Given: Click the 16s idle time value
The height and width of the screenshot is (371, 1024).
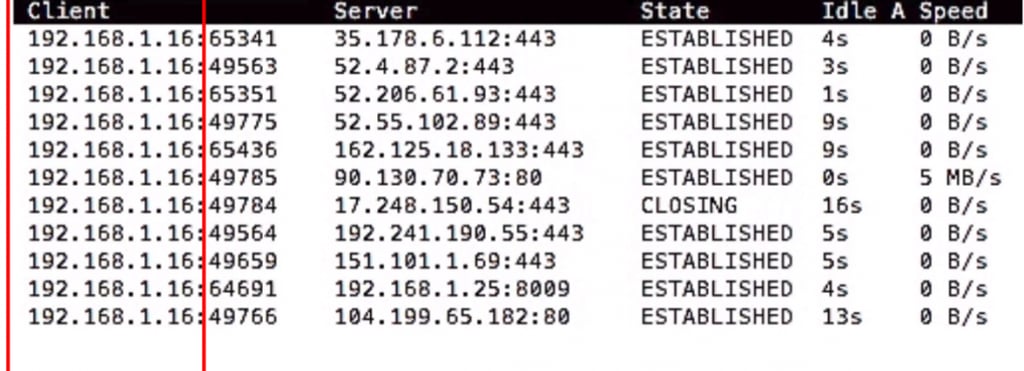Looking at the screenshot, I should tap(842, 206).
